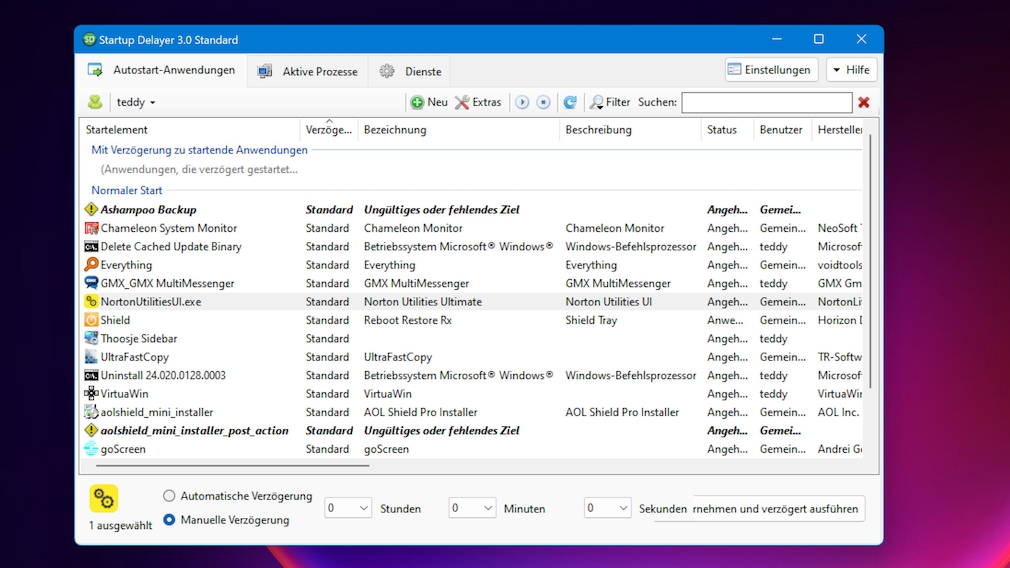
Task: Switch to the Autostart-Anwendungen tab
Action: pyautogui.click(x=162, y=70)
